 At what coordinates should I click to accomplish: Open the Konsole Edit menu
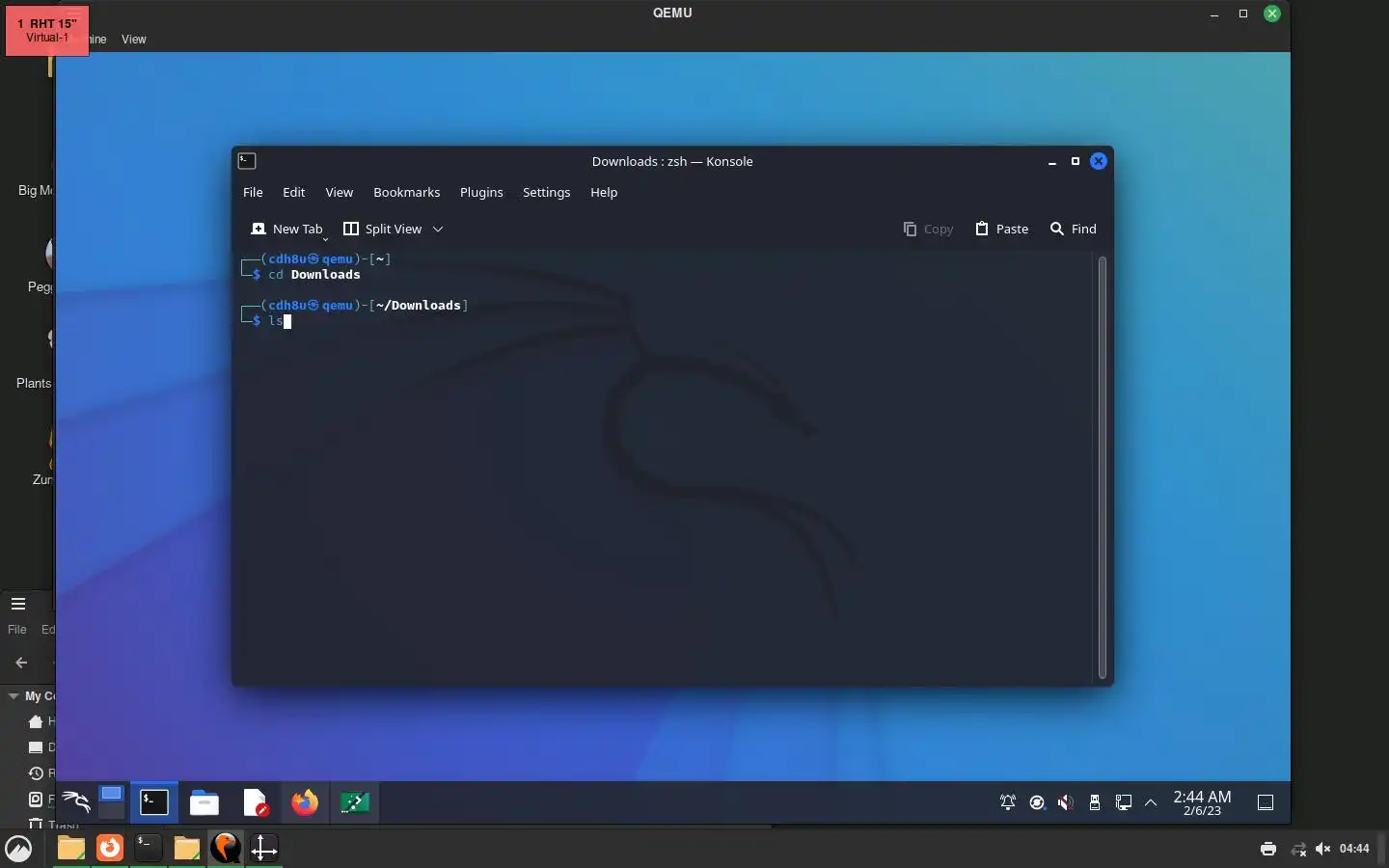tap(294, 192)
